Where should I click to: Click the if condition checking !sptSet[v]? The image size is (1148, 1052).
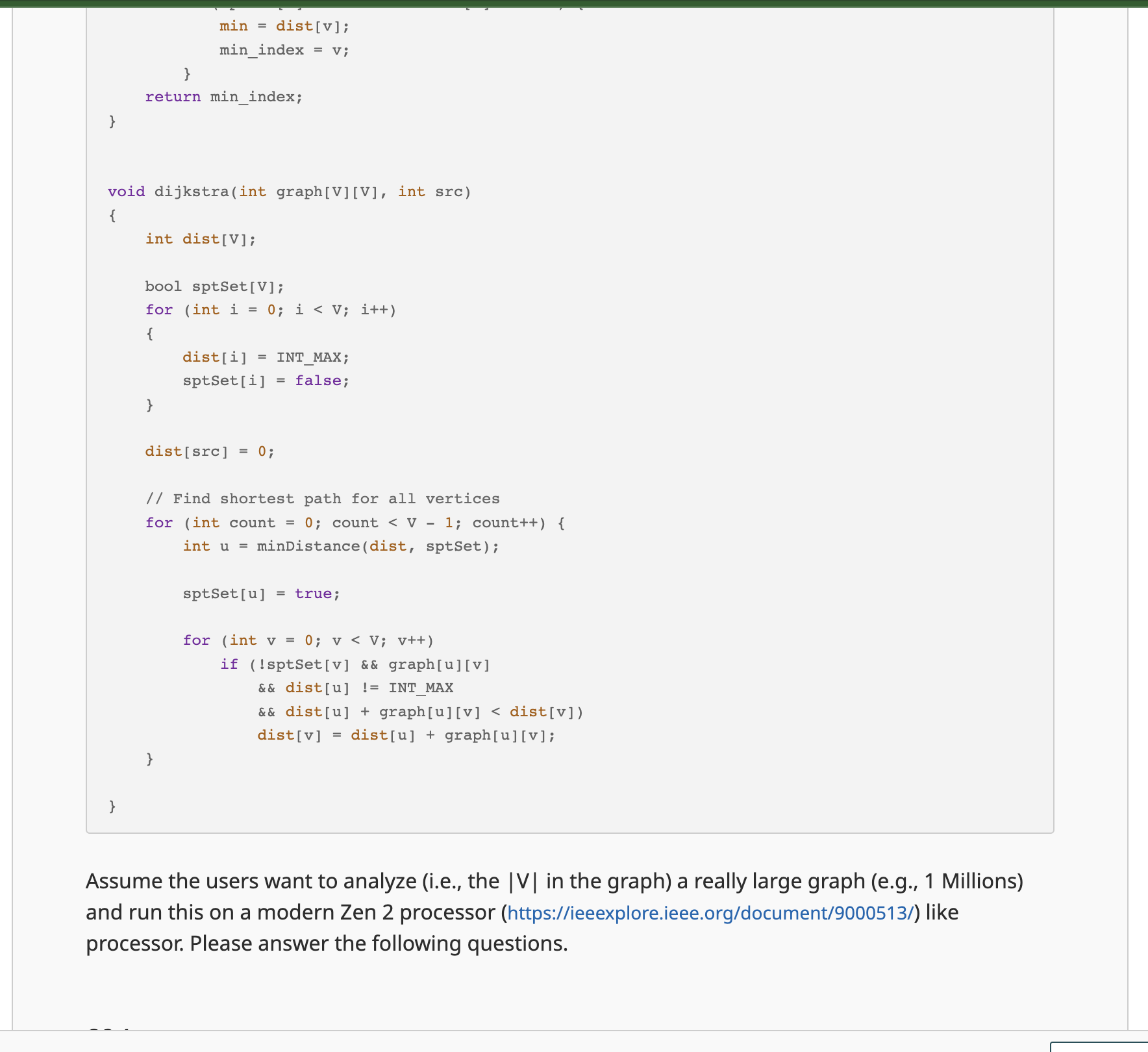[x=355, y=664]
